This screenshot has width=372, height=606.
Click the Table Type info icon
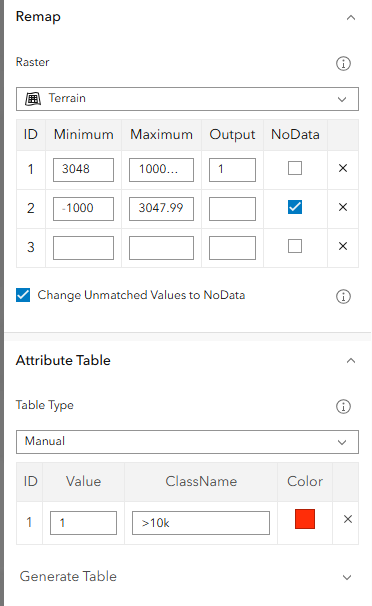[343, 406]
